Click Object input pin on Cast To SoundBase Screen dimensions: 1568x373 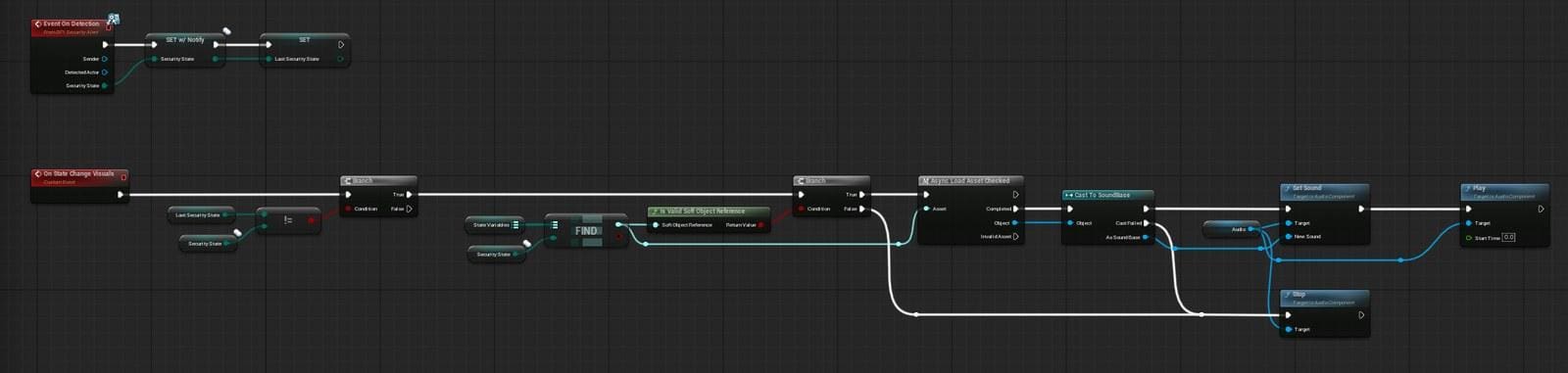pyautogui.click(x=1070, y=223)
